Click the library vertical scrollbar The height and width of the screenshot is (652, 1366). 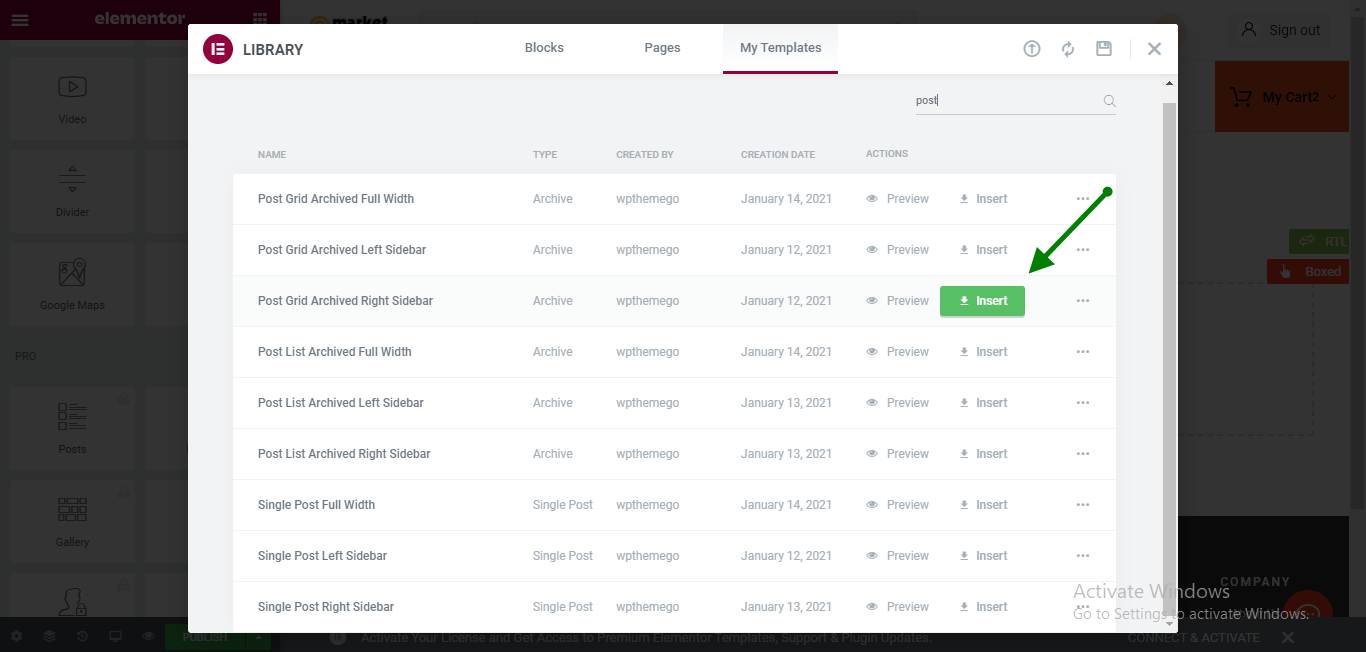(x=1169, y=350)
